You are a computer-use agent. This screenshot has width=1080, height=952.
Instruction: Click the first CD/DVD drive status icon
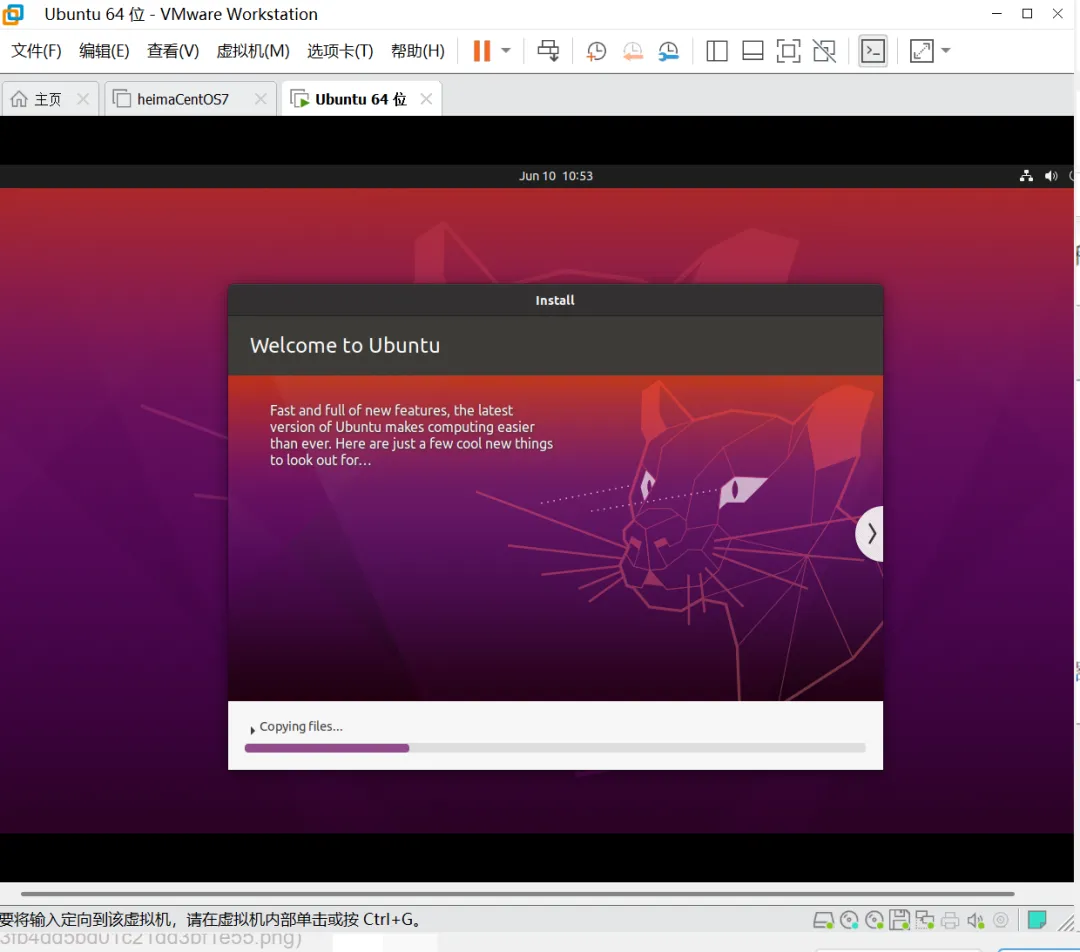click(849, 920)
